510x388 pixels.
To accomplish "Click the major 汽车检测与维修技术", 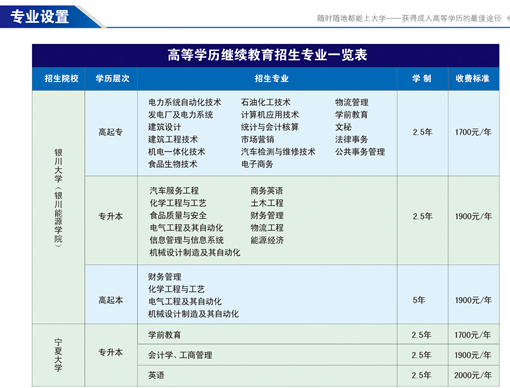I will [x=278, y=152].
